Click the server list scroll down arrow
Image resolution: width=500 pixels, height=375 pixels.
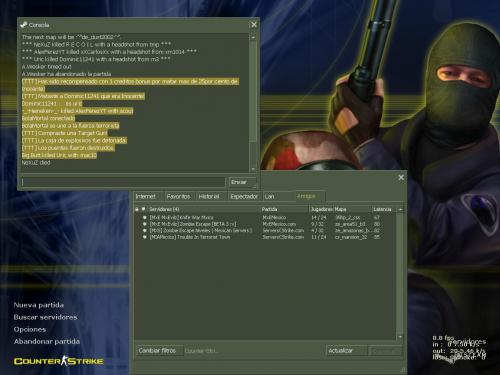click(400, 337)
